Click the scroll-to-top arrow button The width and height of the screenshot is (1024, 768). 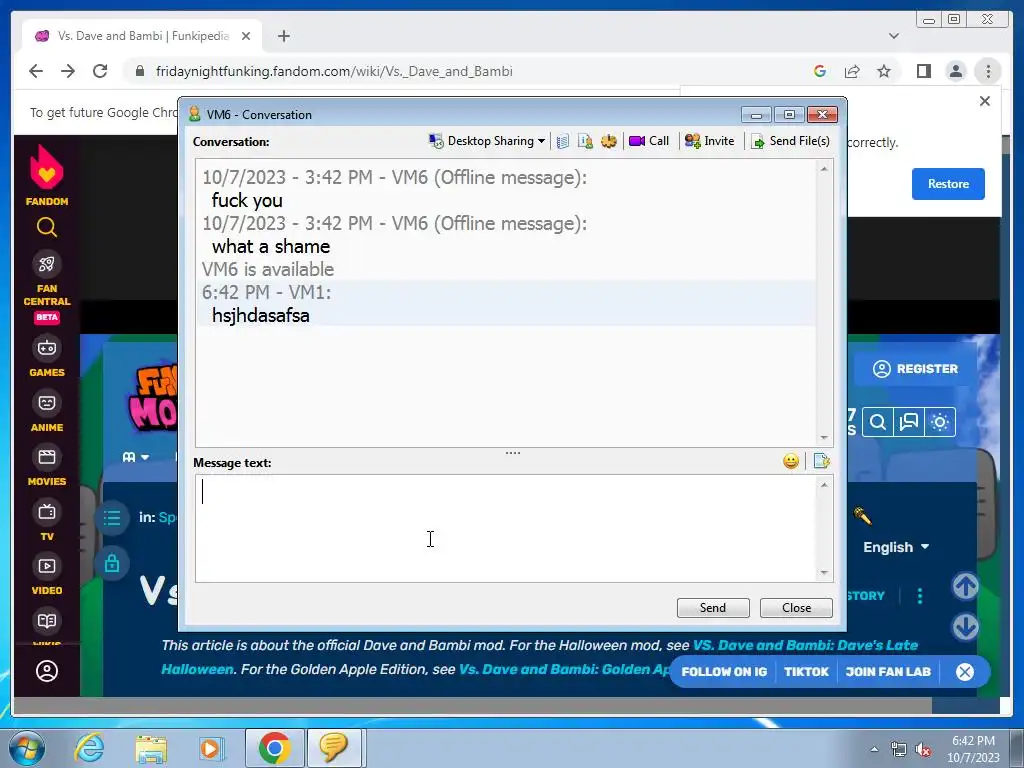click(965, 586)
